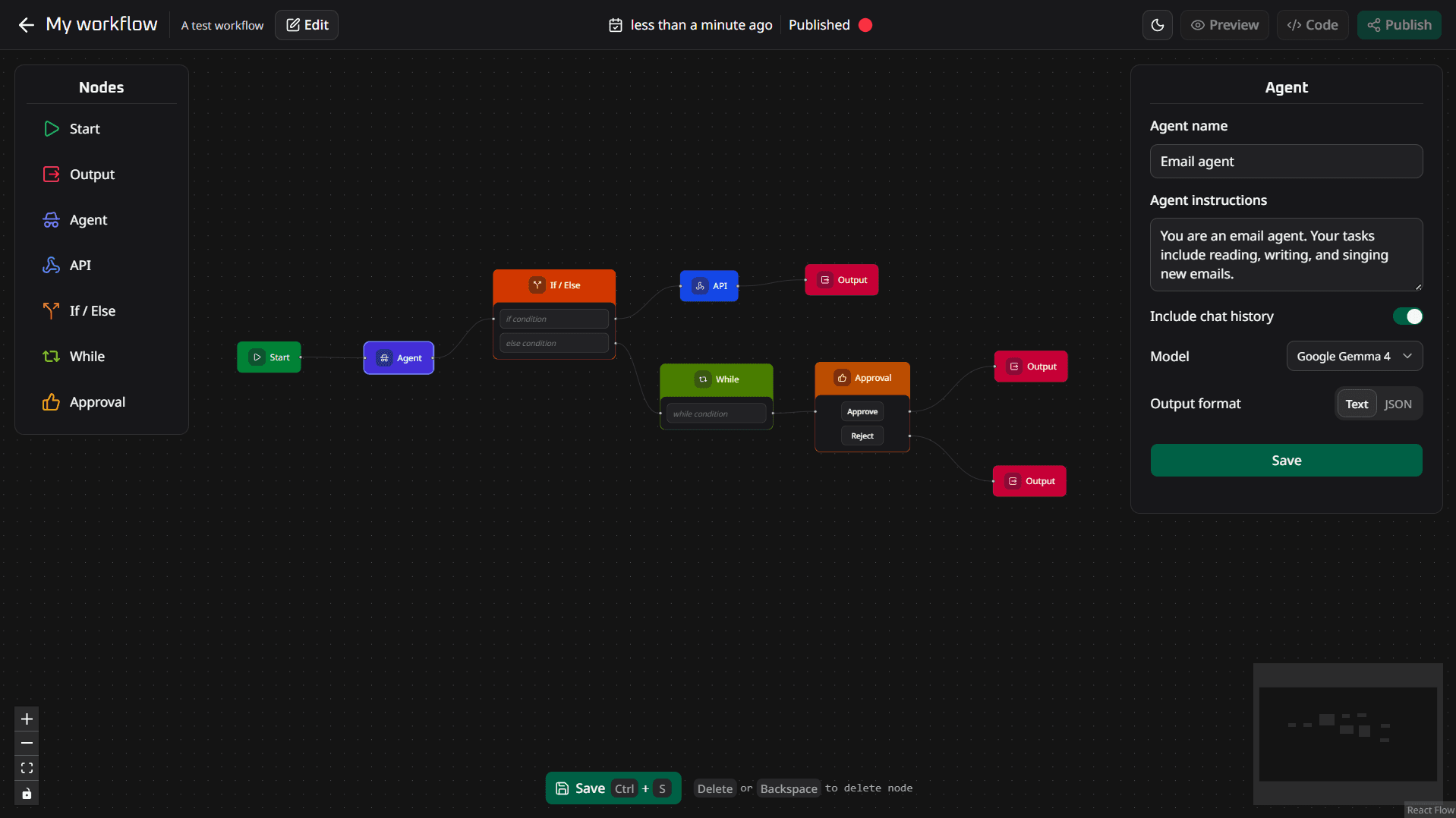Image resolution: width=1456 pixels, height=818 pixels.
Task: Open the Model dropdown Google Gemma 4
Action: click(x=1354, y=357)
